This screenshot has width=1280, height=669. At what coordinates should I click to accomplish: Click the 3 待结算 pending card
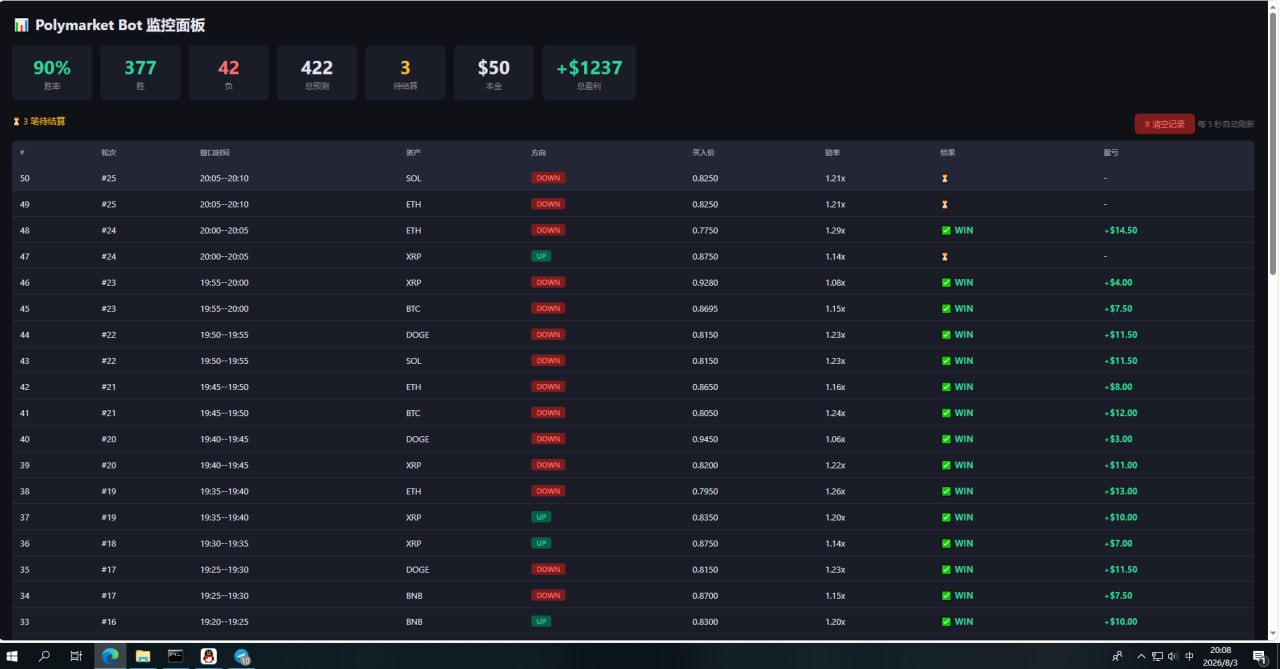pos(405,73)
